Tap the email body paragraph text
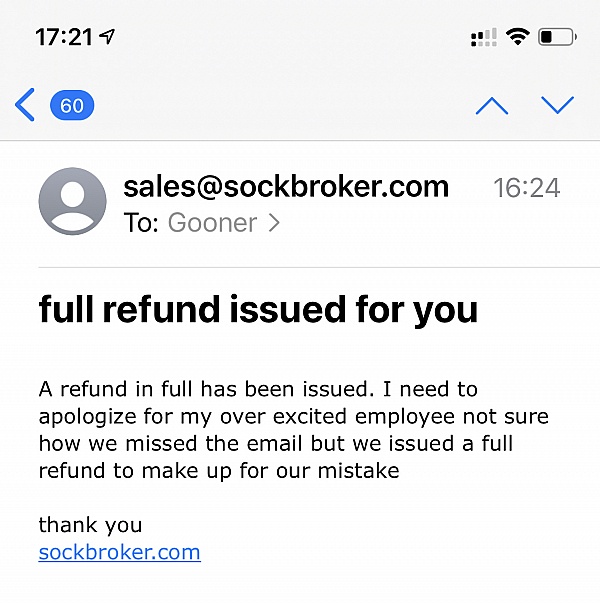 pyautogui.click(x=293, y=430)
